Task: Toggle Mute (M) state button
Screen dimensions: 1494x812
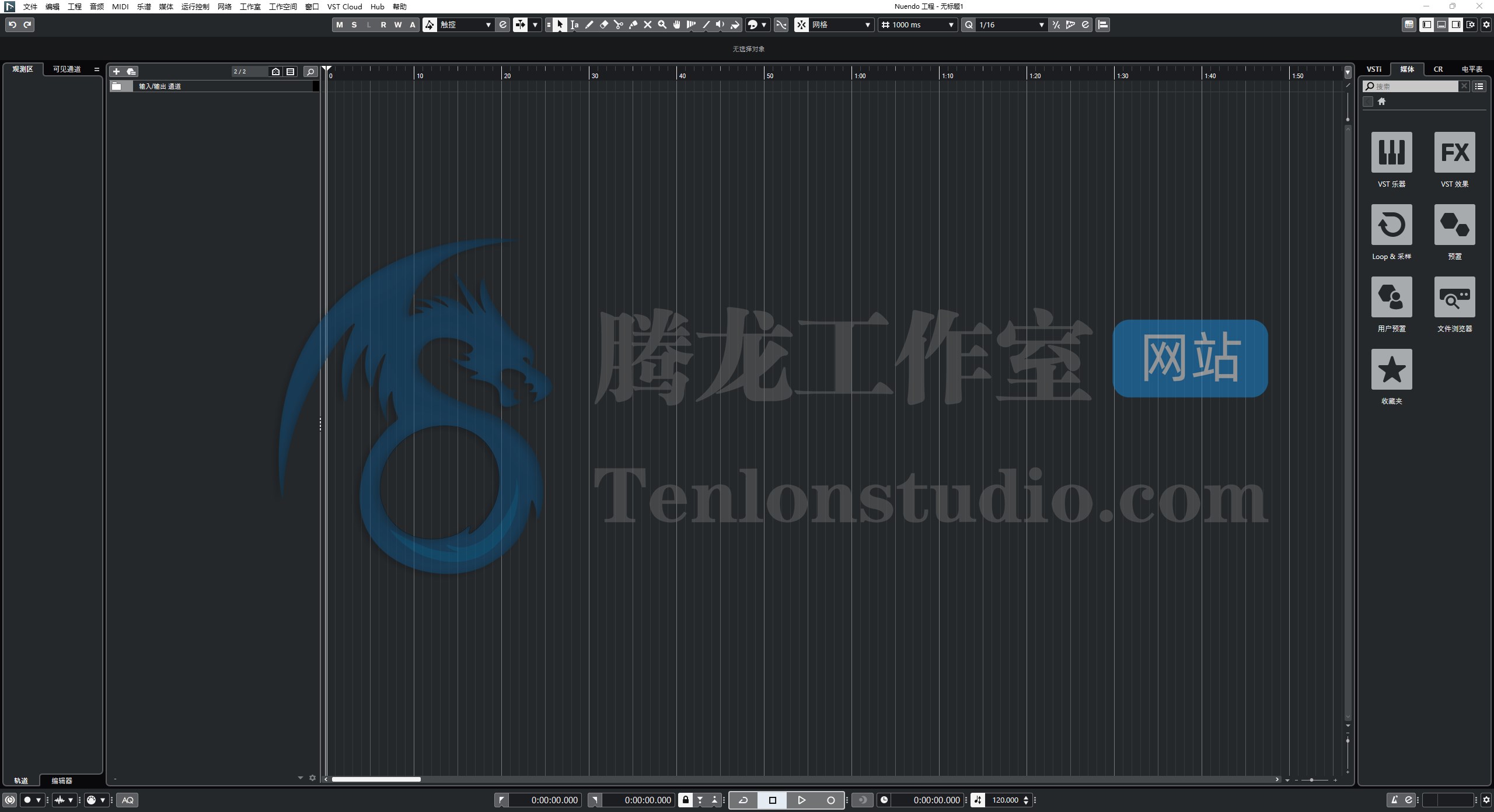Action: click(x=340, y=24)
